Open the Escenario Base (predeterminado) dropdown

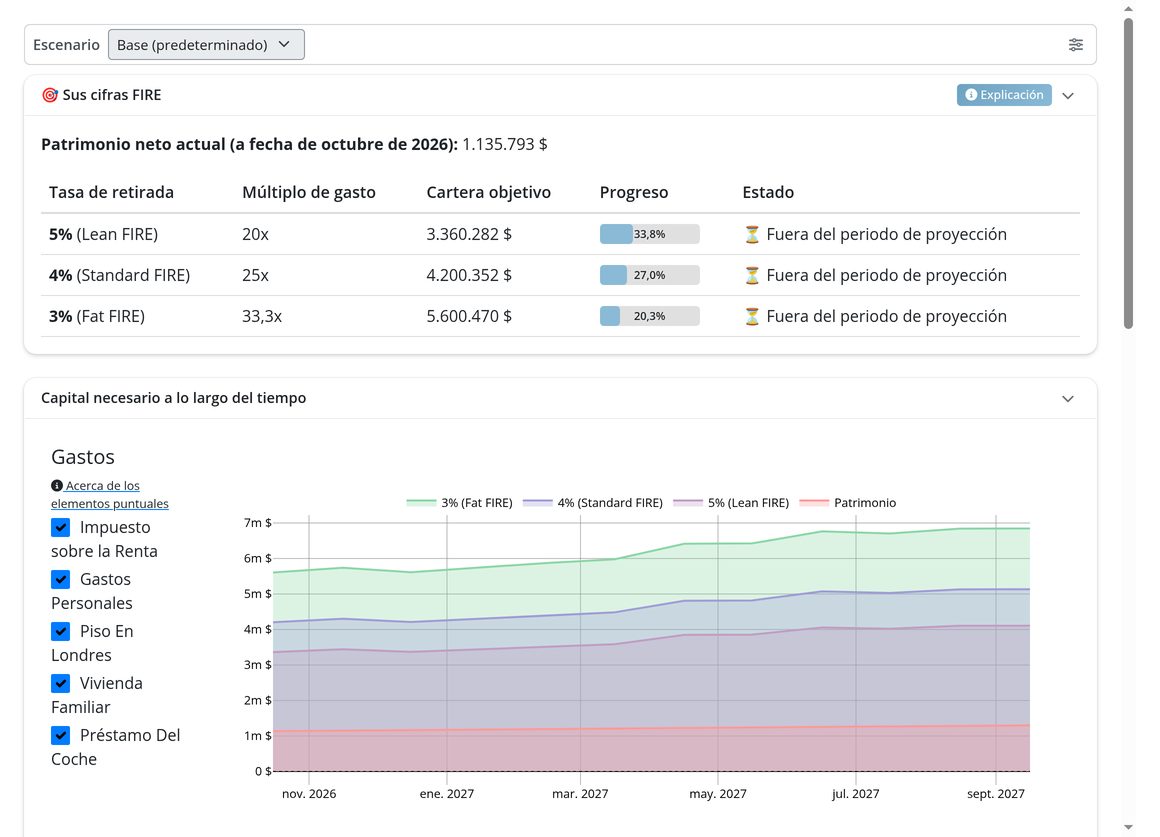pyautogui.click(x=206, y=44)
